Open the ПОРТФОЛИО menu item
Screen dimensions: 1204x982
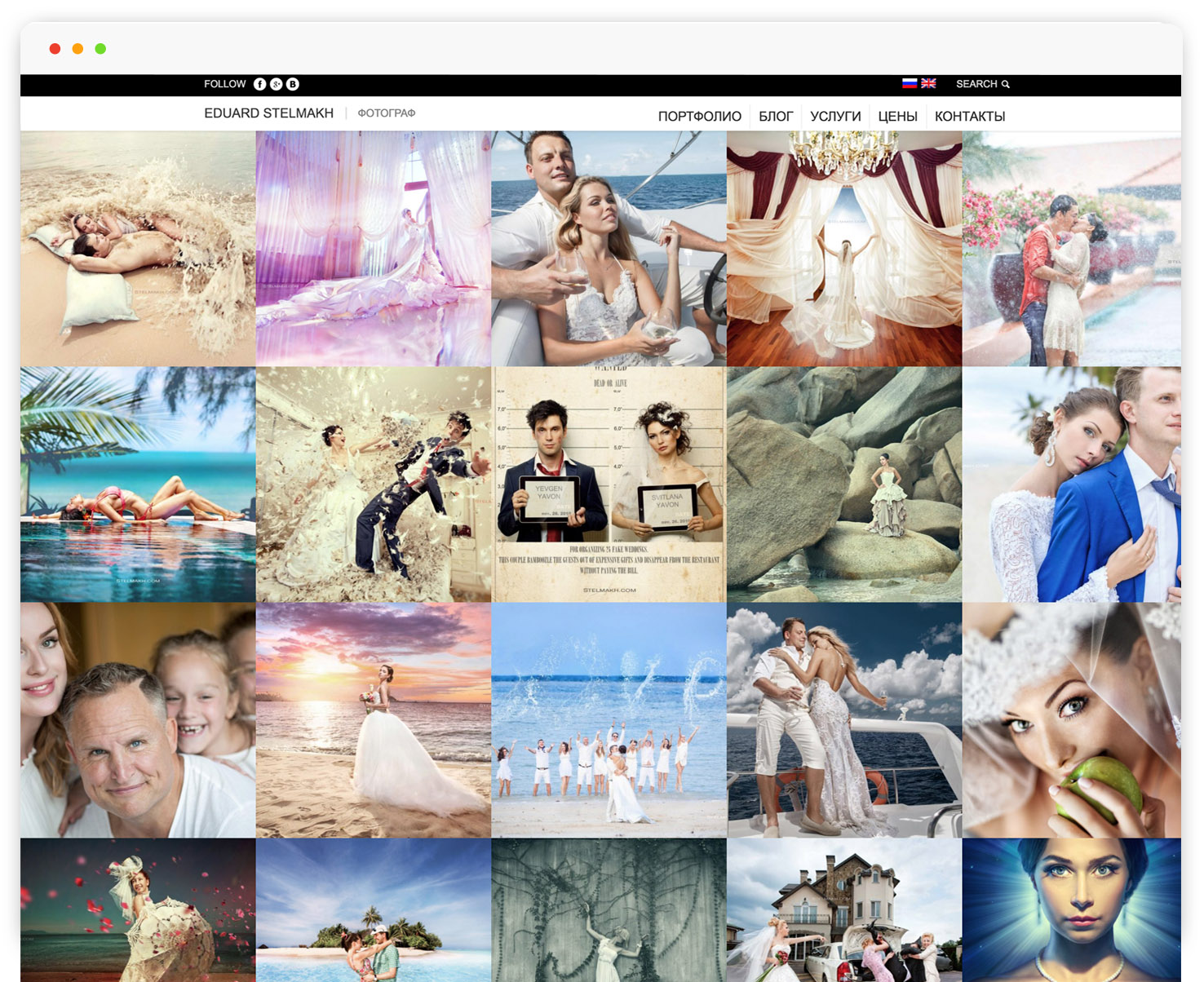[x=700, y=117]
